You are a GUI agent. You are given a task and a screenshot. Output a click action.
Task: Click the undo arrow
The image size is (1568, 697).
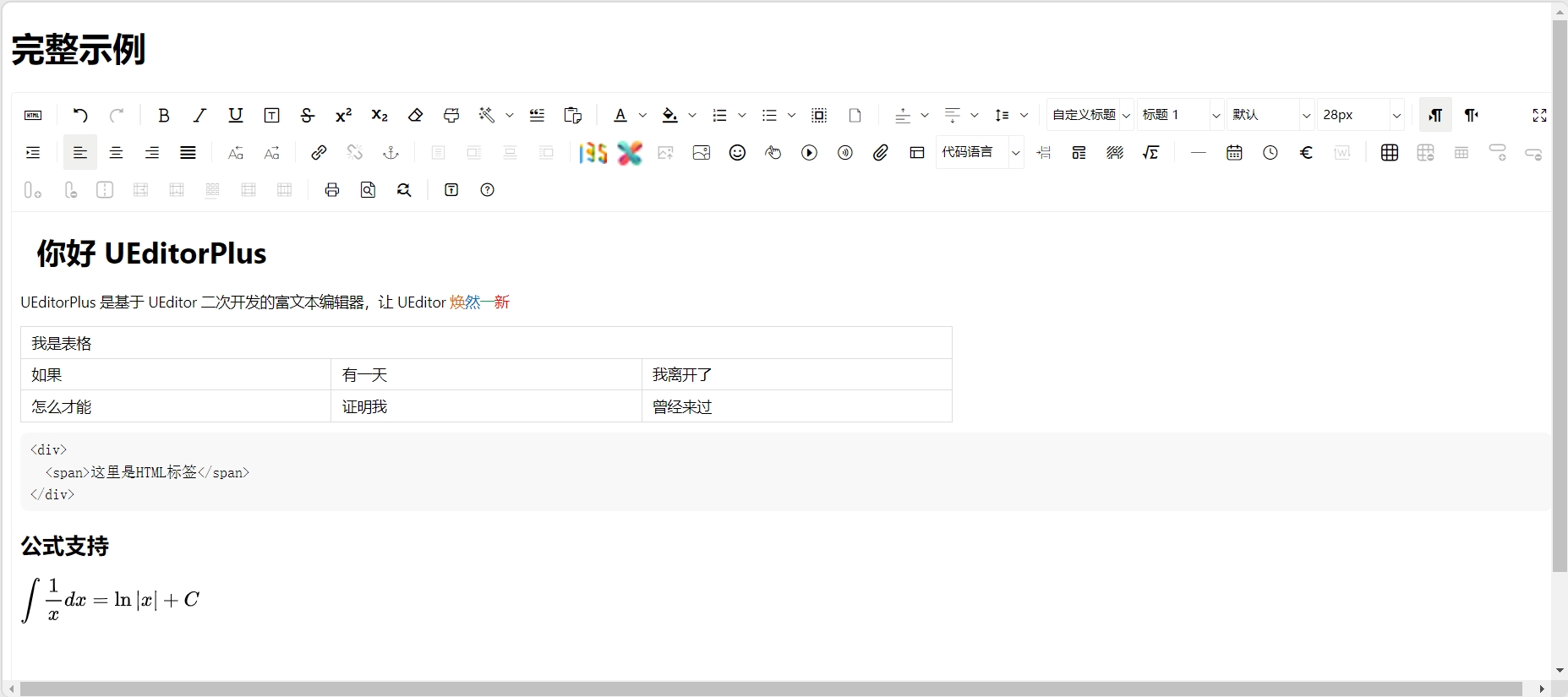pyautogui.click(x=80, y=116)
